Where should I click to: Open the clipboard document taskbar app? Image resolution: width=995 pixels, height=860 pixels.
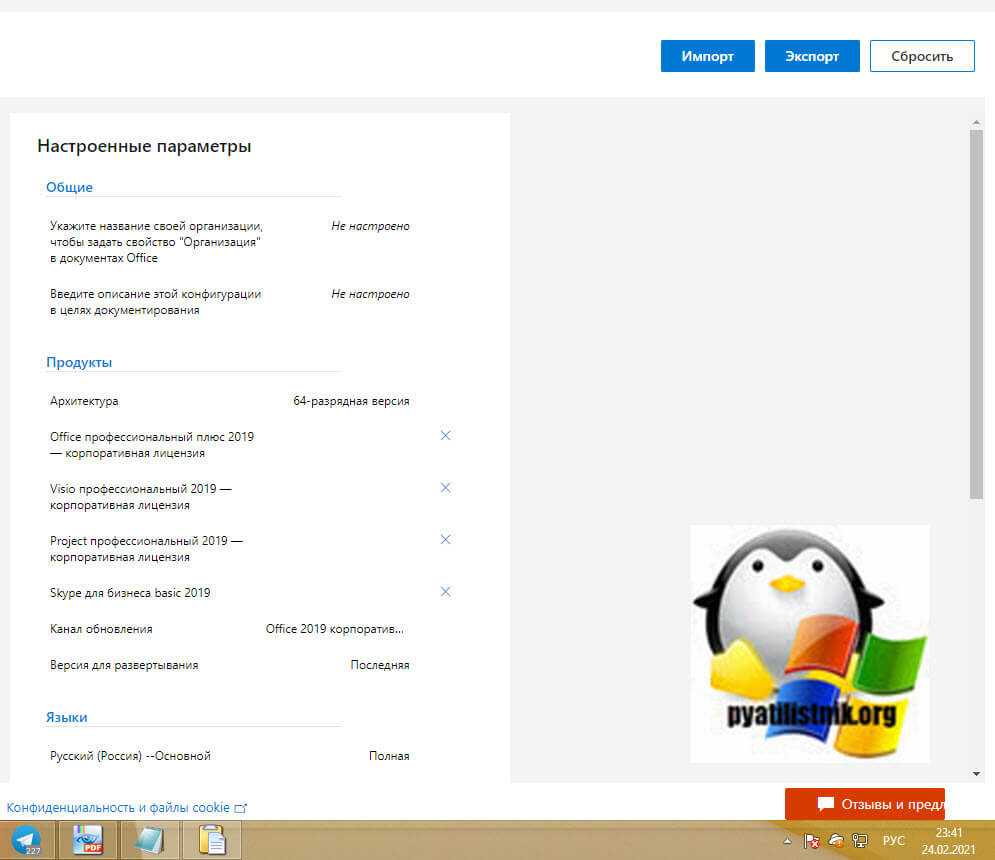point(211,840)
